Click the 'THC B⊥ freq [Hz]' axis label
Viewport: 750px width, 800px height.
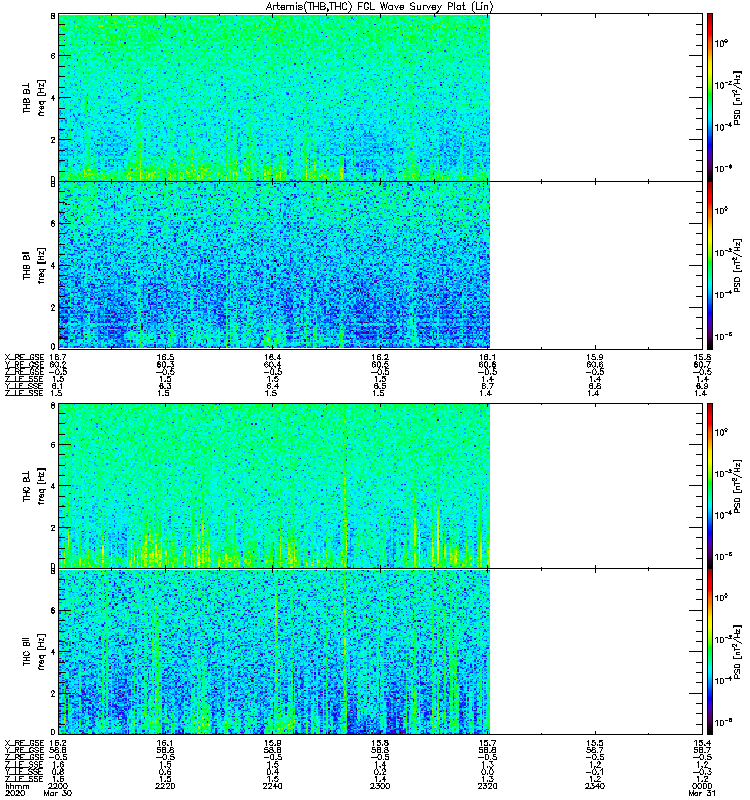pyautogui.click(x=34, y=486)
